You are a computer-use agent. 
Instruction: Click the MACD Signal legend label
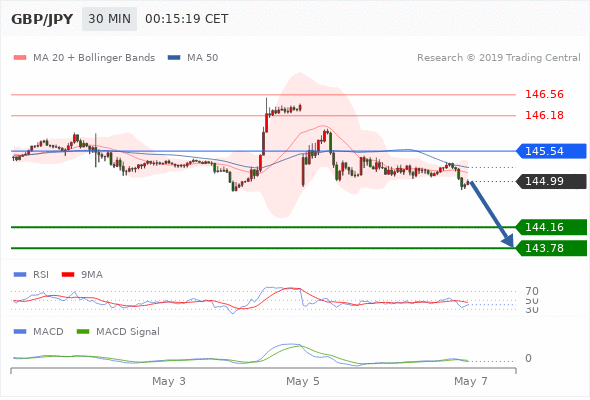tap(128, 332)
